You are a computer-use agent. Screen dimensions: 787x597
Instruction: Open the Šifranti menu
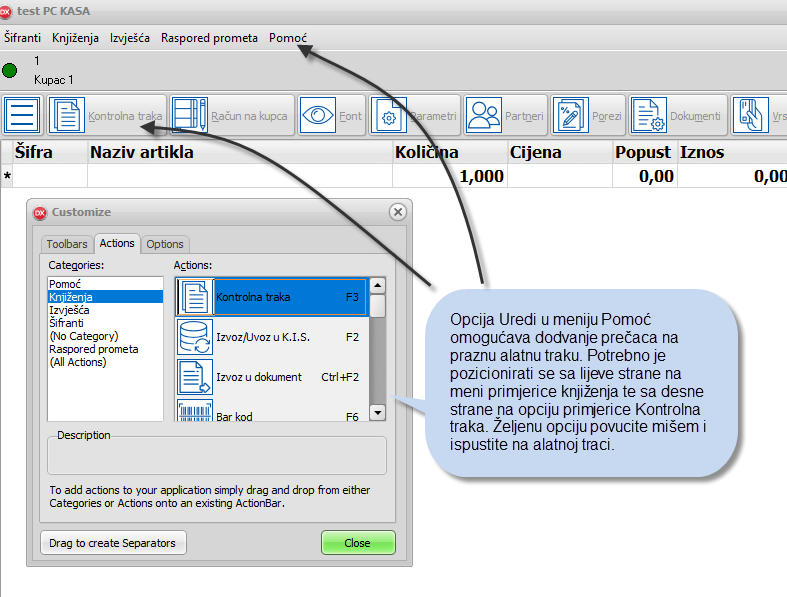[x=23, y=38]
